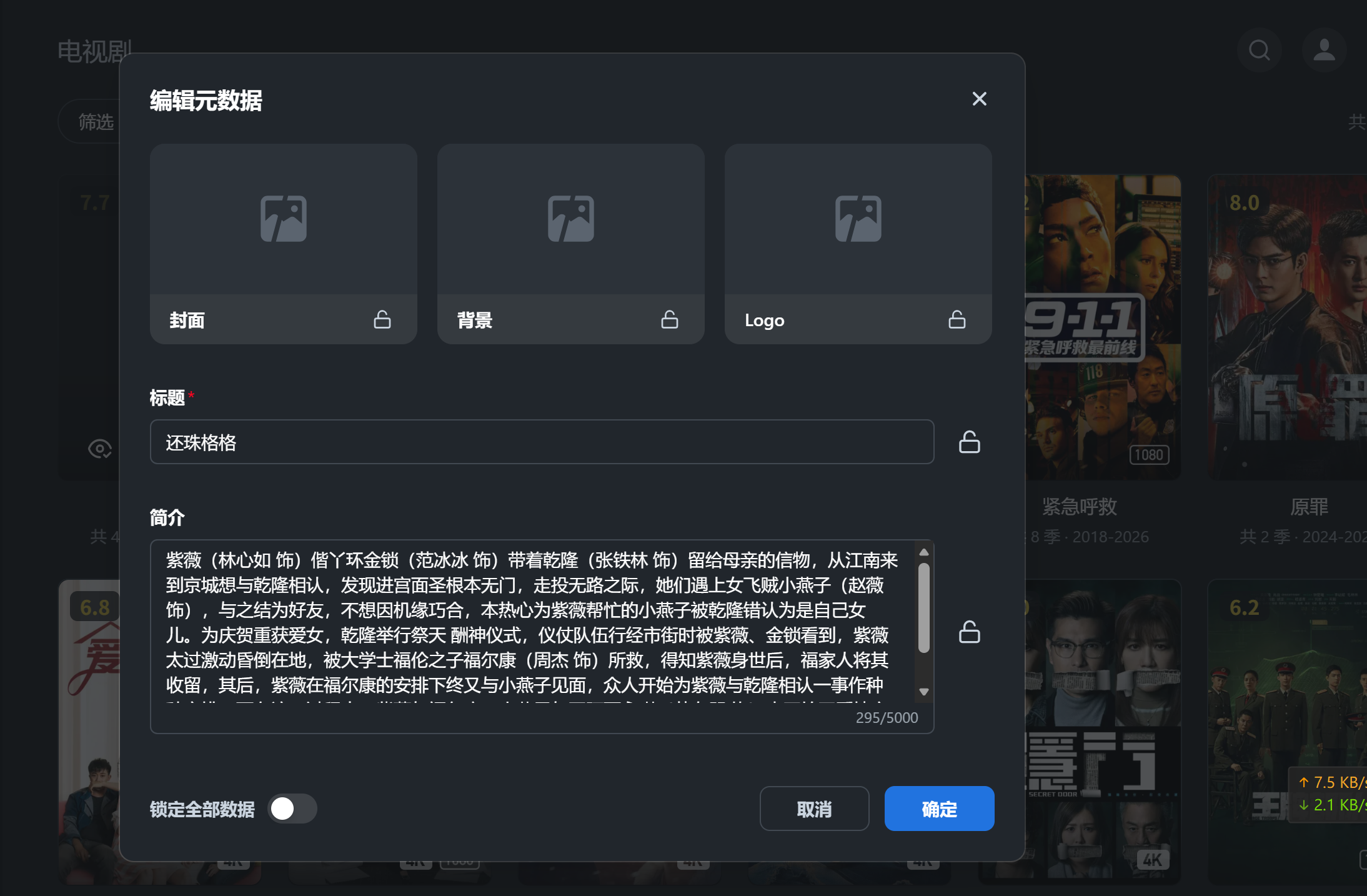Enable the 锁定全部数据 switch

pyautogui.click(x=292, y=809)
